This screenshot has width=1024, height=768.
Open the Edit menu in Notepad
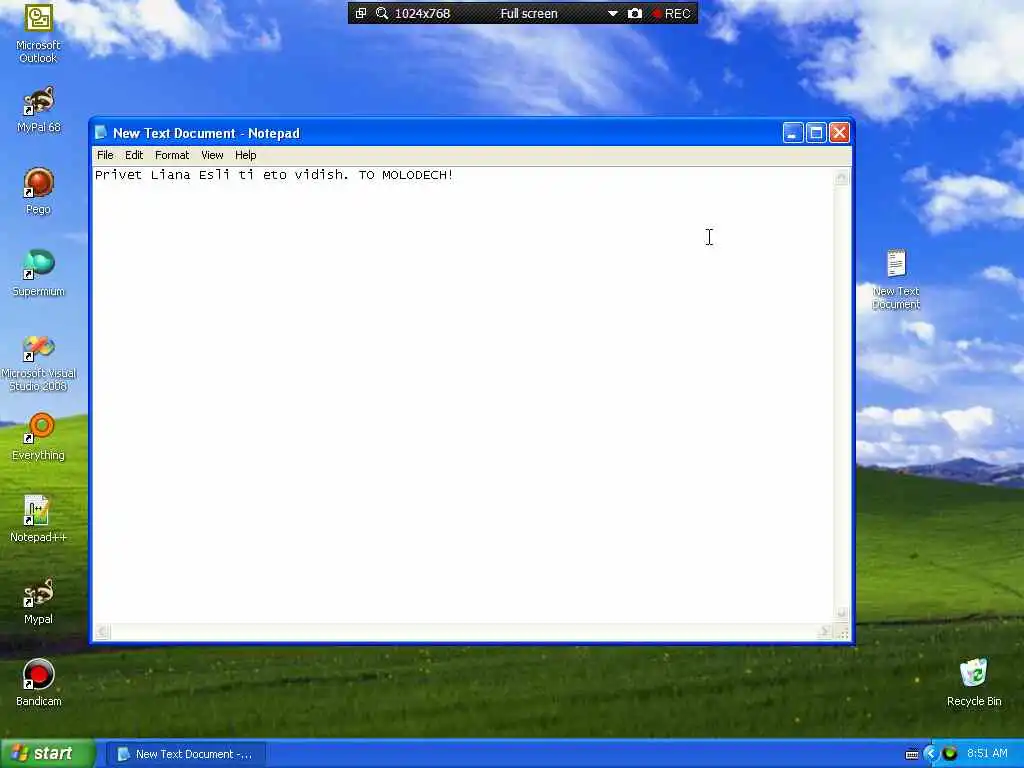click(x=134, y=155)
